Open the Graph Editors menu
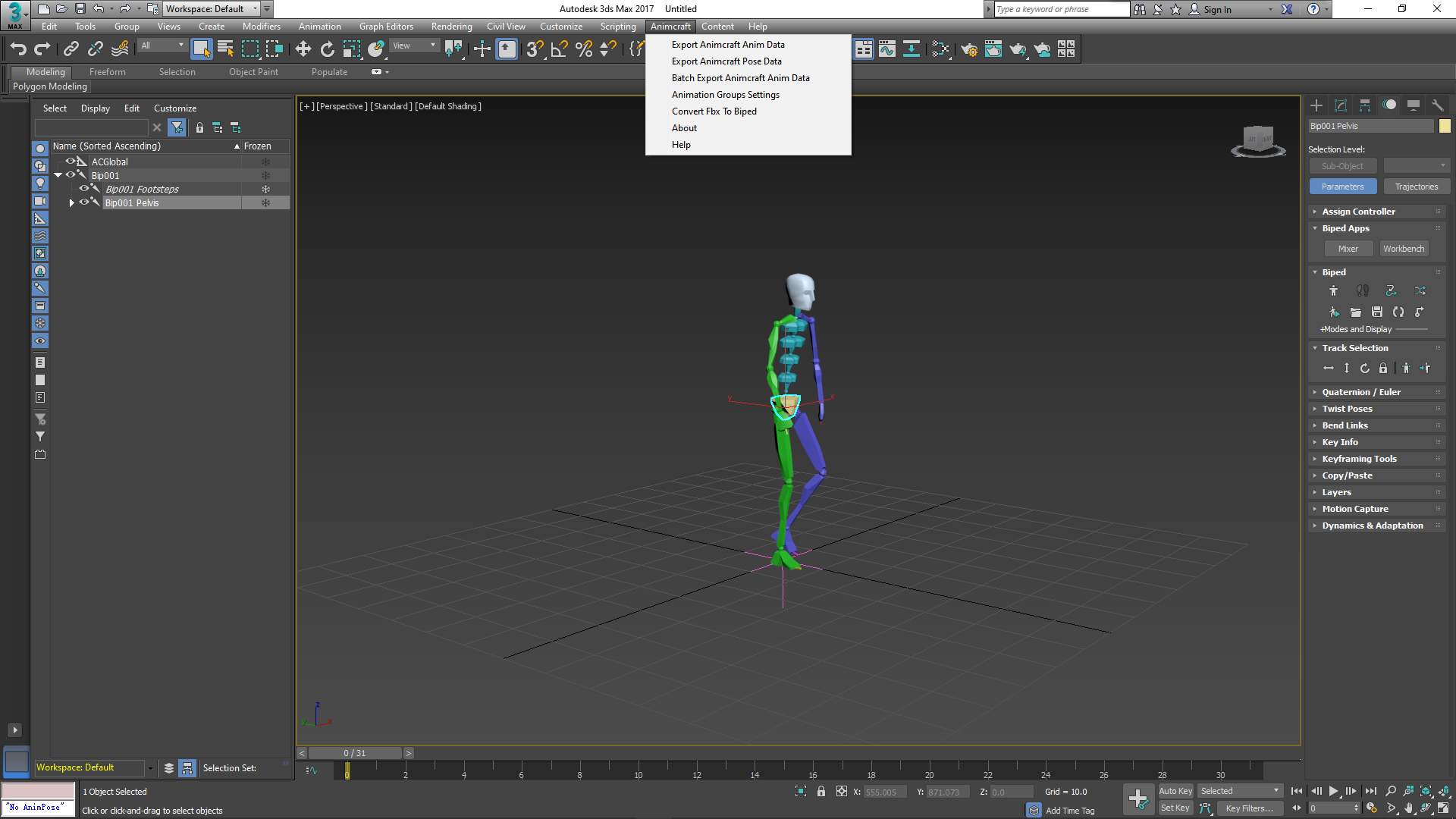Image resolution: width=1456 pixels, height=819 pixels. coord(386,27)
